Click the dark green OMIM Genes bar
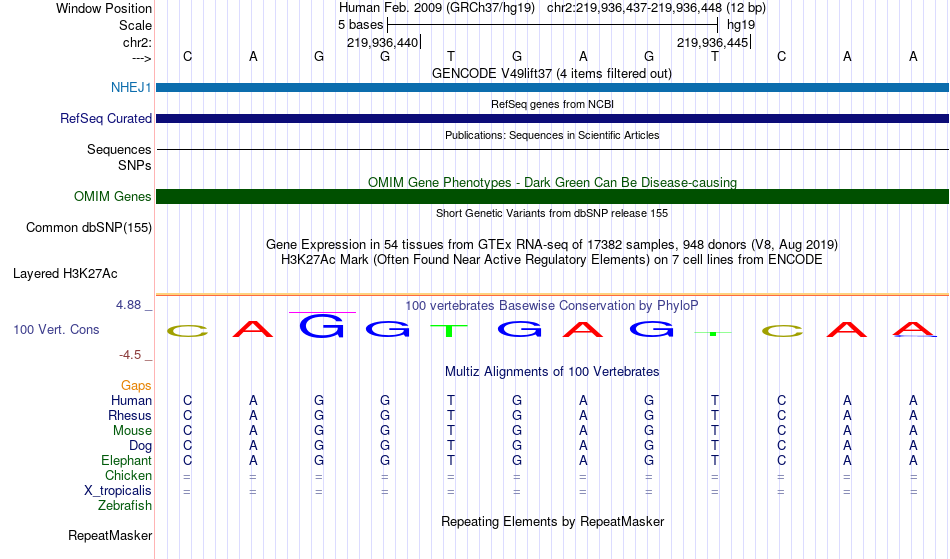This screenshot has height=559, width=950. [553, 196]
